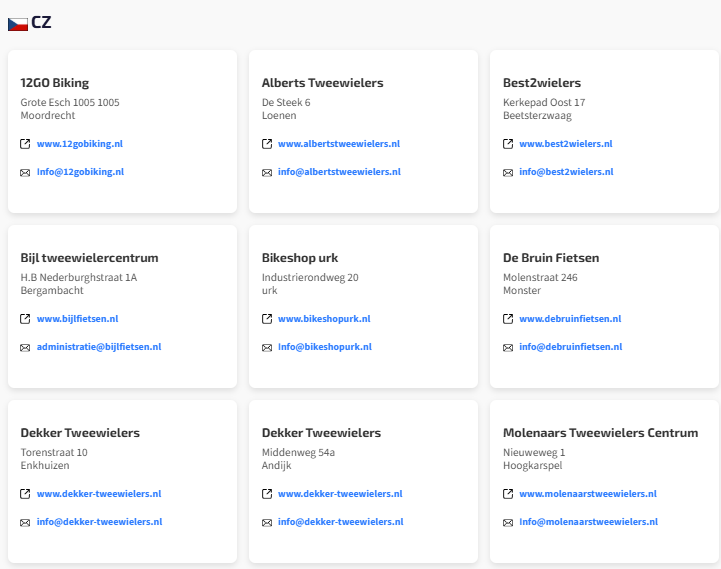
Task: Visit www.debruinfietsen.nl
Action: tap(570, 318)
